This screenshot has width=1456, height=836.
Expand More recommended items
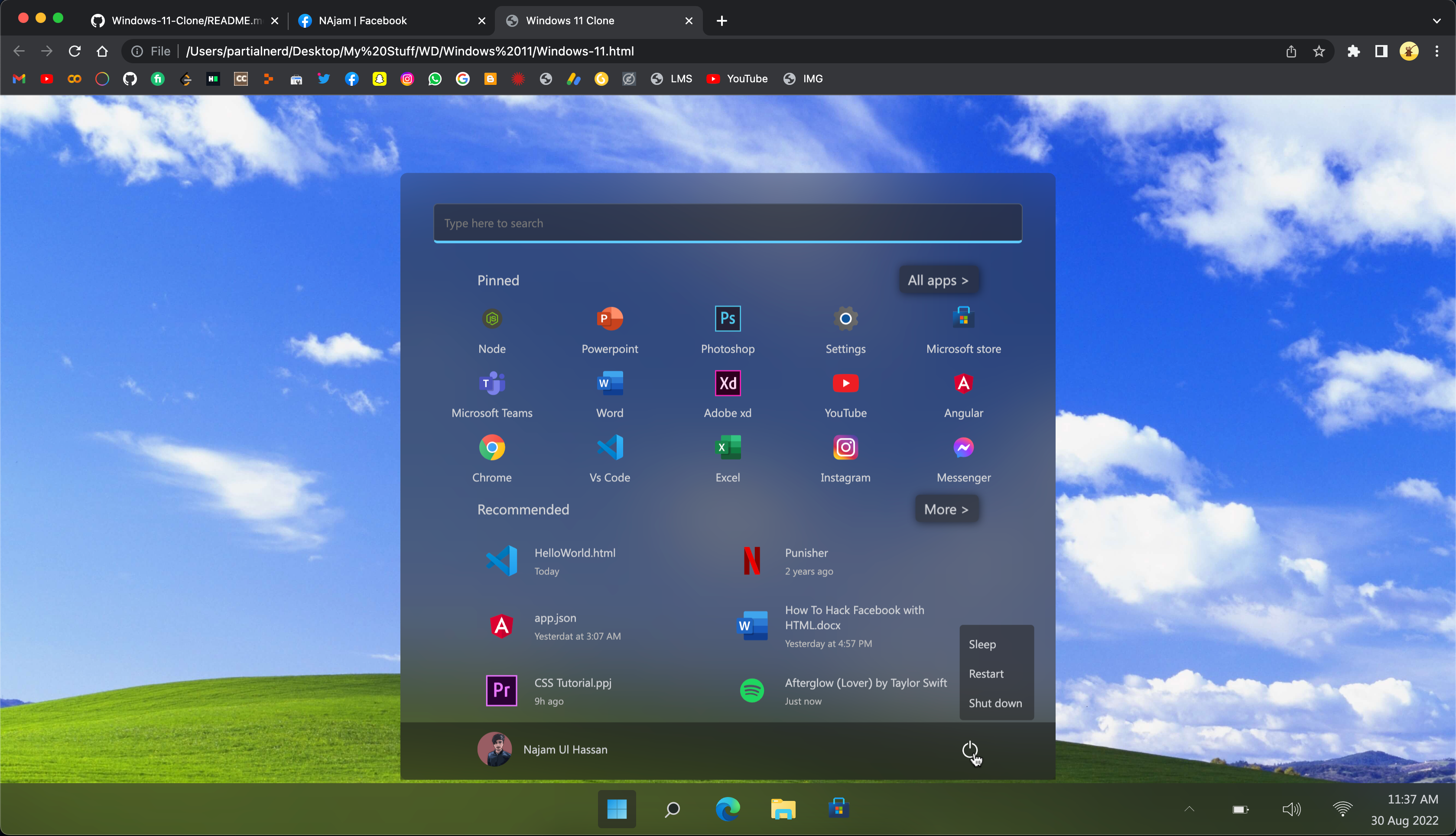click(x=946, y=509)
